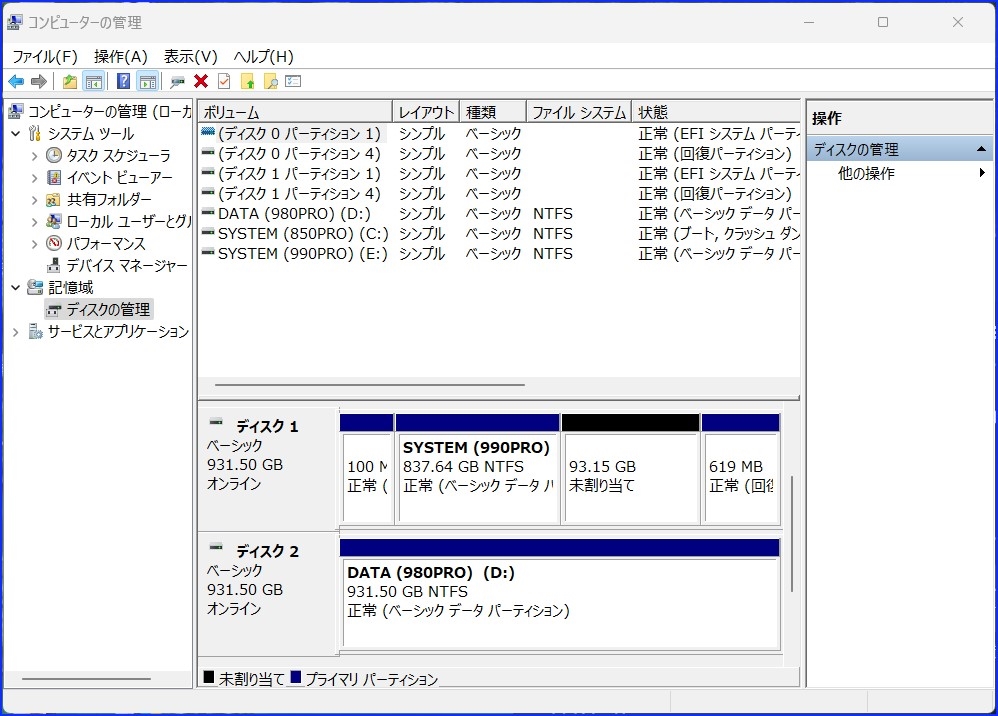Click the Up one level folder icon
Viewport: 998px width, 716px height.
pos(69,81)
